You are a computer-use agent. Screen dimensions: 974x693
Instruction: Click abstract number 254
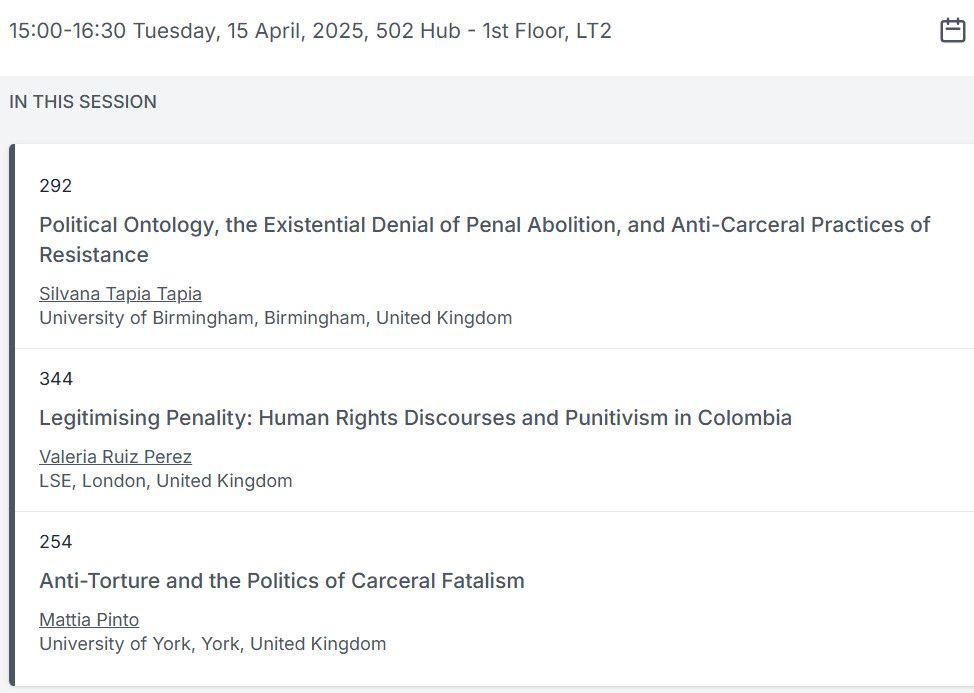(x=55, y=541)
